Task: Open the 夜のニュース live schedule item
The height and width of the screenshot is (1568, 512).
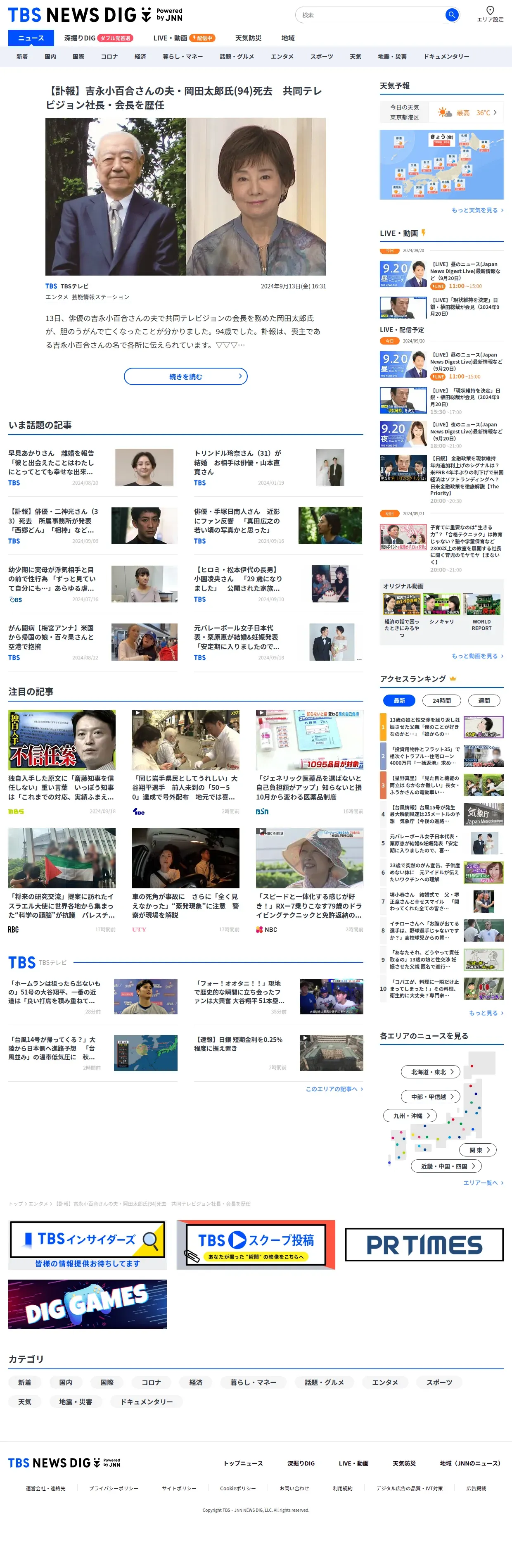Action: (x=441, y=435)
